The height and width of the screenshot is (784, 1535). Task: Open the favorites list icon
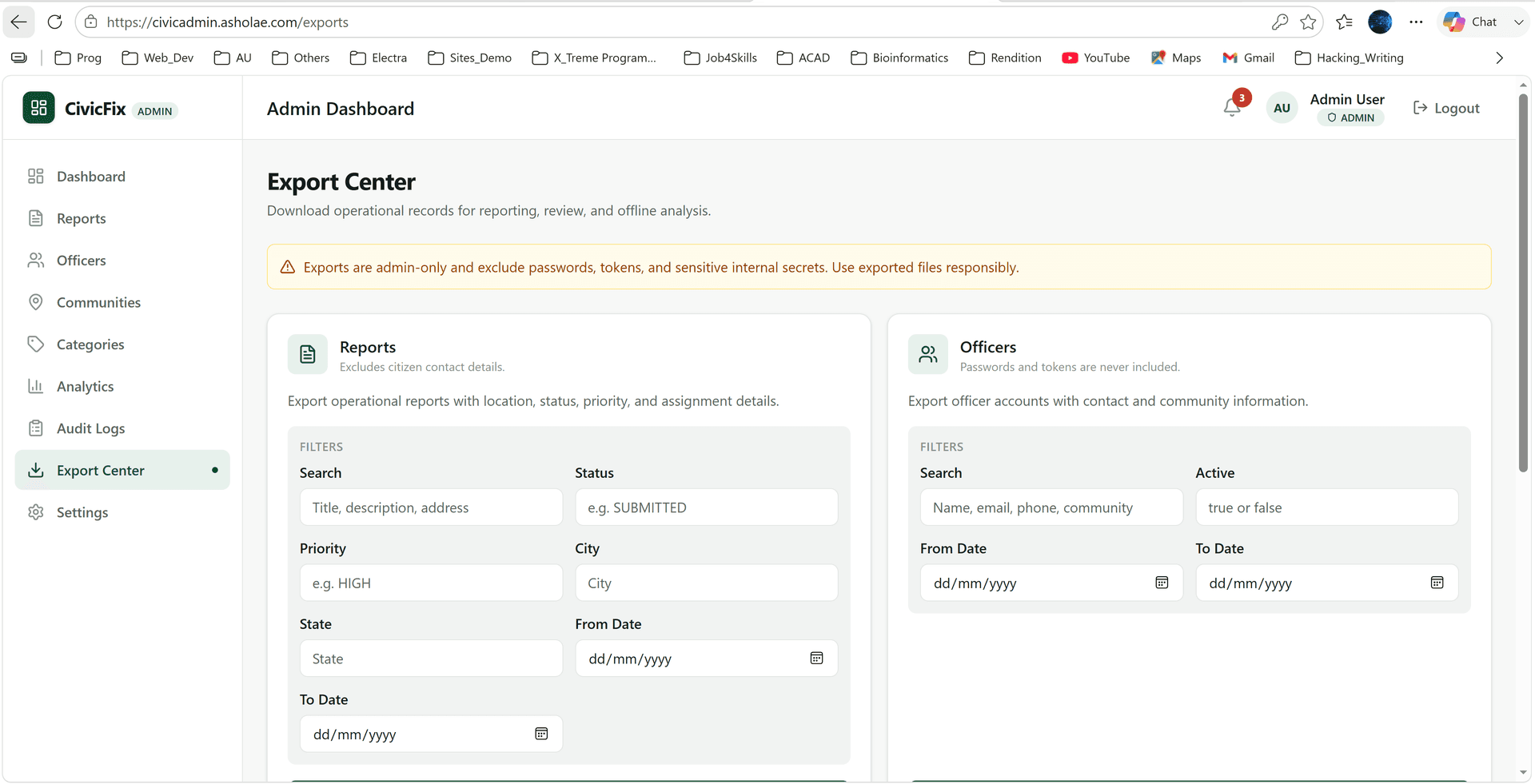click(1344, 22)
